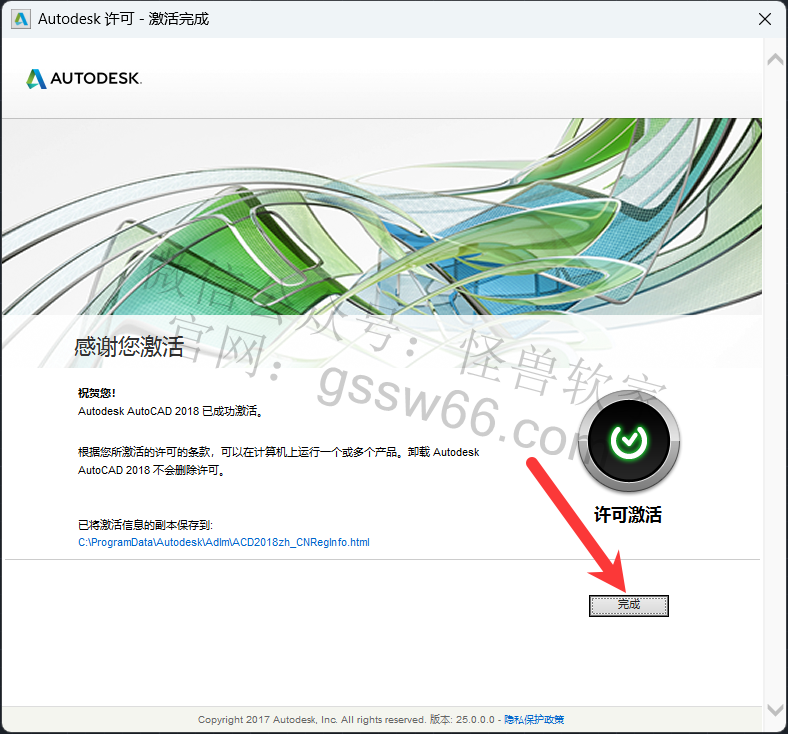788x734 pixels.
Task: Click the 许可激活 label under the icon
Action: [x=628, y=515]
